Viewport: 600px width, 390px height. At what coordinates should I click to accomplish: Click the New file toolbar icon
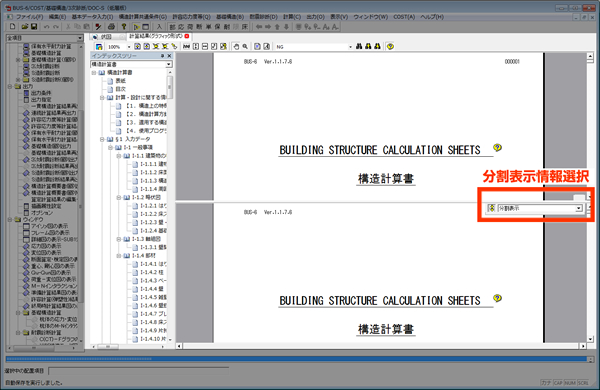pos(12,26)
